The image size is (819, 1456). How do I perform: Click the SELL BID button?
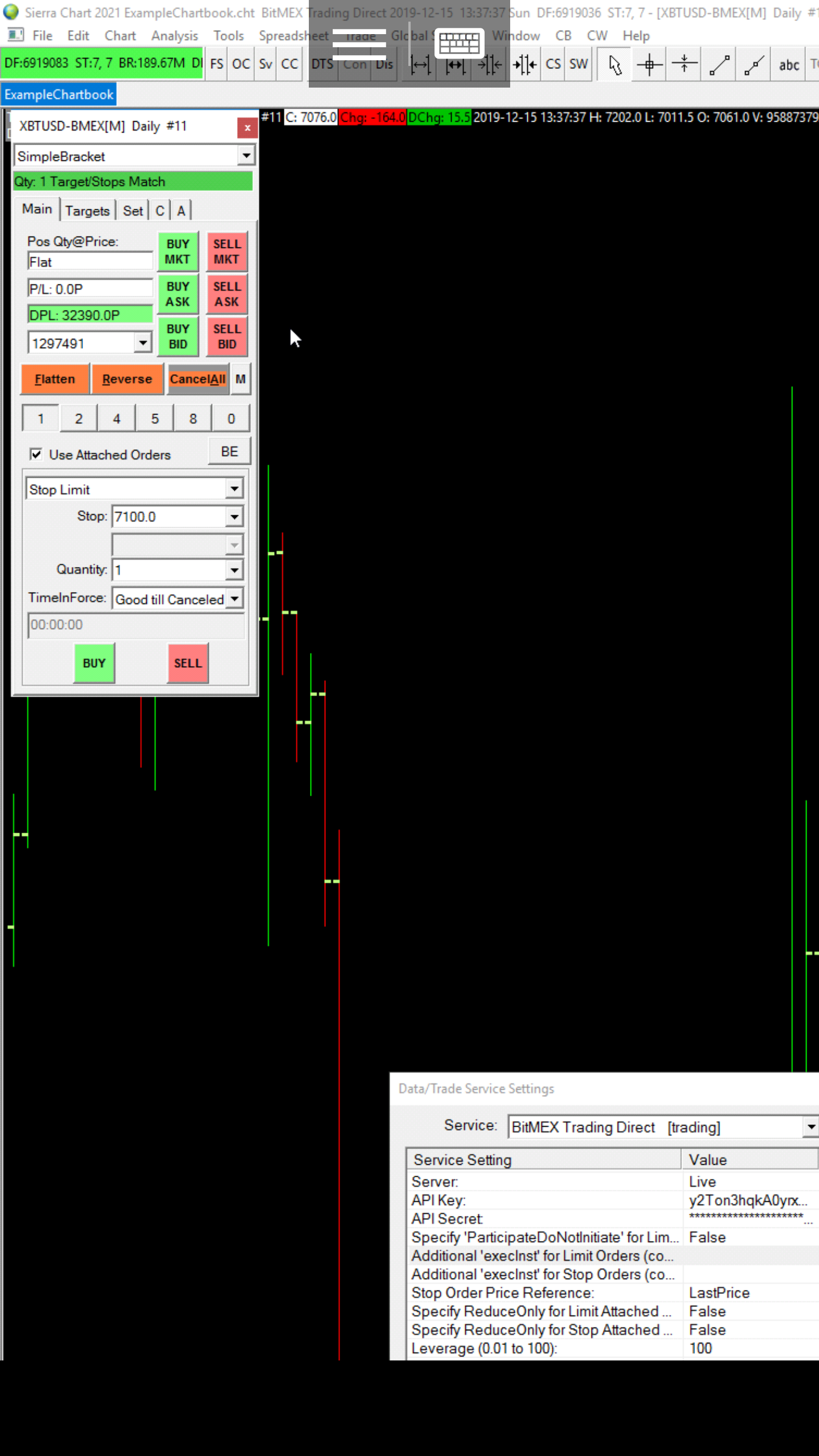click(x=227, y=337)
